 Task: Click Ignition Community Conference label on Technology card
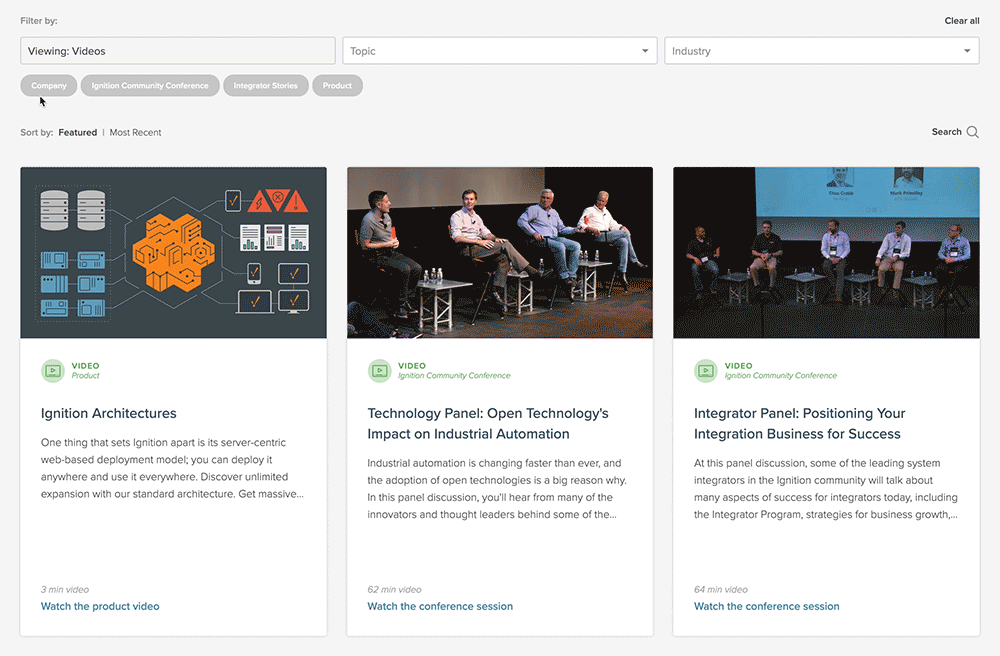tap(454, 375)
